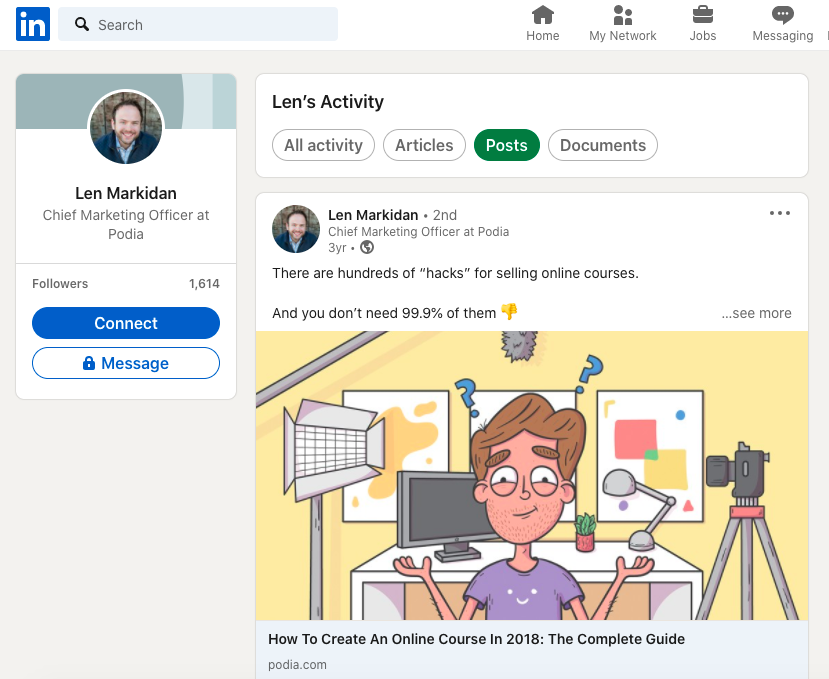
Task: Switch to the Documents filter
Action: click(602, 145)
